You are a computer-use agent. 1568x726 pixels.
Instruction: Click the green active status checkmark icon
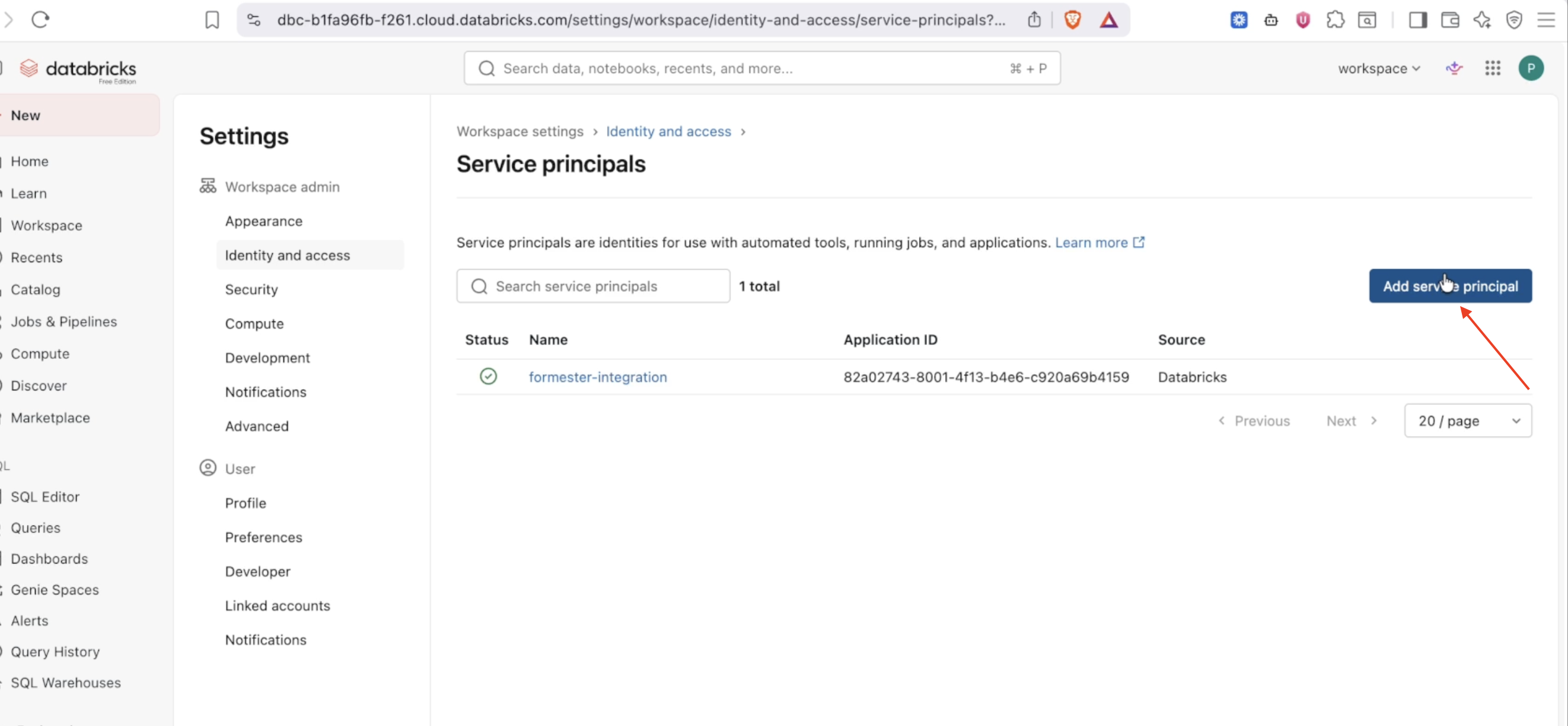click(x=488, y=376)
